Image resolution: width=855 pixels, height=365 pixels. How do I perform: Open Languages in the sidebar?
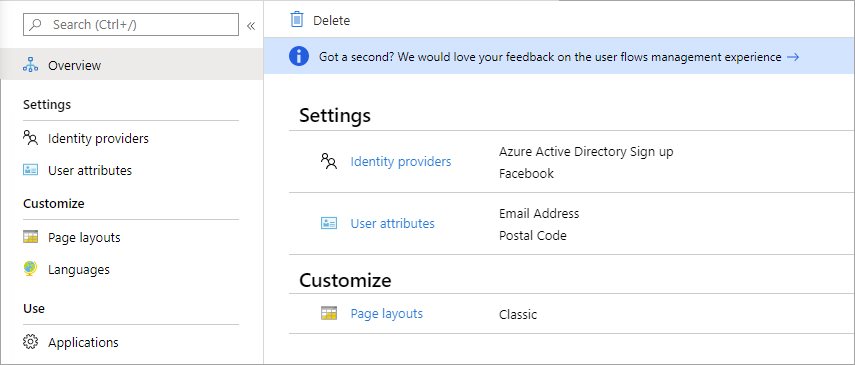[x=79, y=270]
